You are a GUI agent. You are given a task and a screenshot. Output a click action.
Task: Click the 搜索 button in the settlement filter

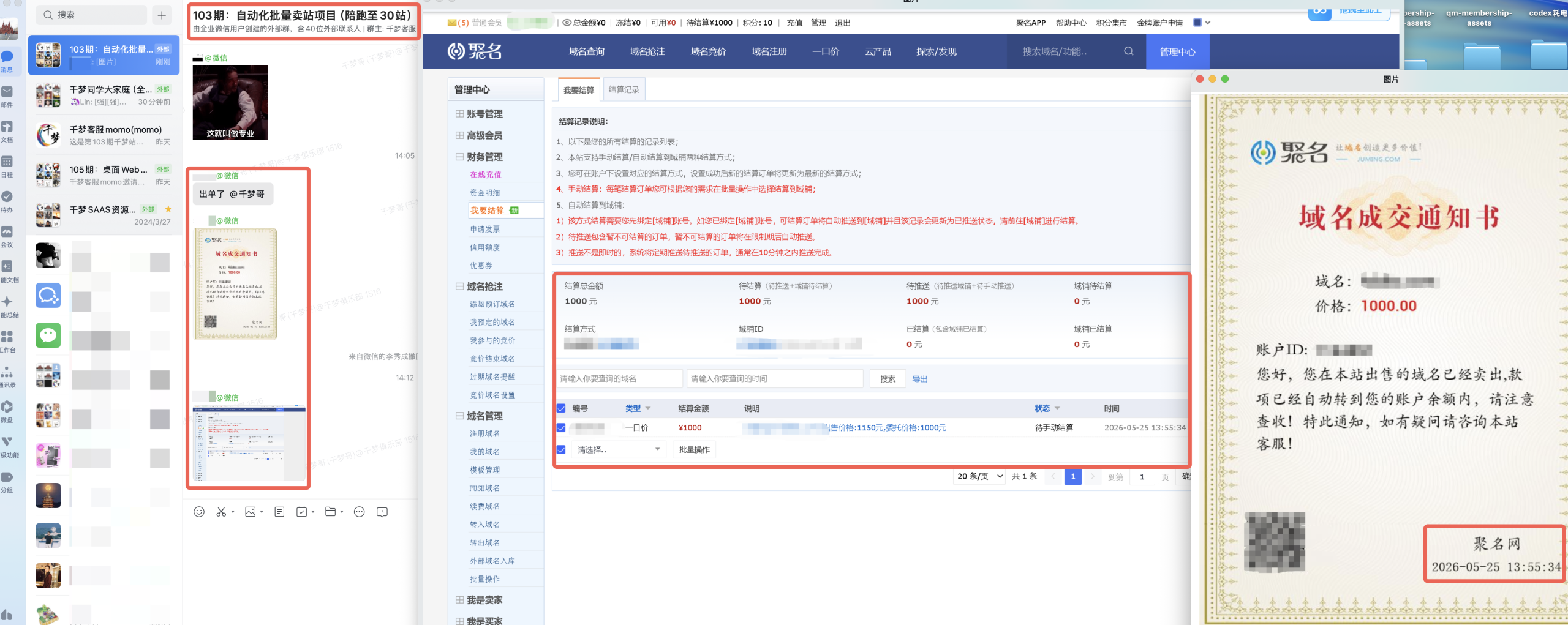888,379
